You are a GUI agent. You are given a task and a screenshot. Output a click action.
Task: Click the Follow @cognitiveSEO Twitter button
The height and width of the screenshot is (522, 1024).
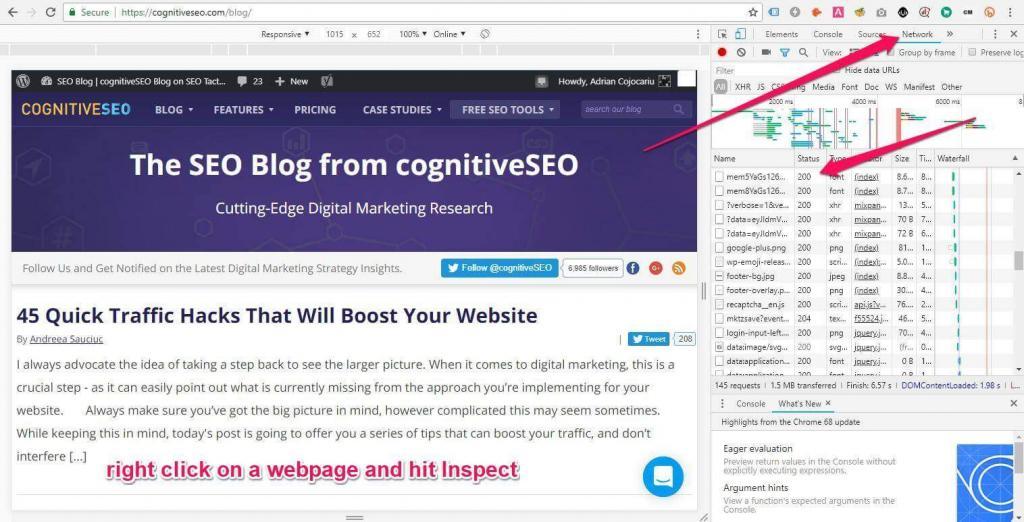point(498,268)
